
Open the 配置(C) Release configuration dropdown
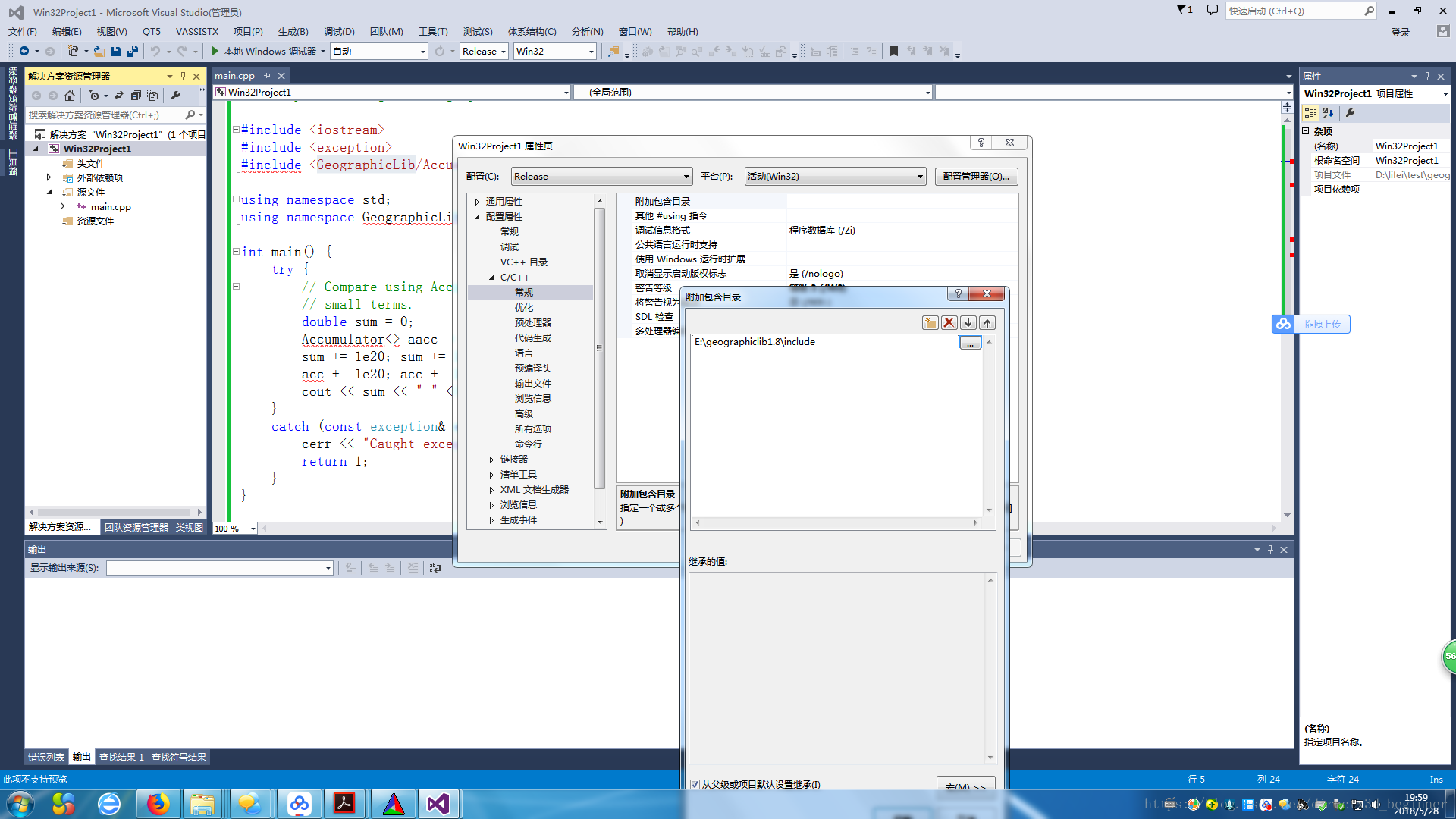click(601, 177)
